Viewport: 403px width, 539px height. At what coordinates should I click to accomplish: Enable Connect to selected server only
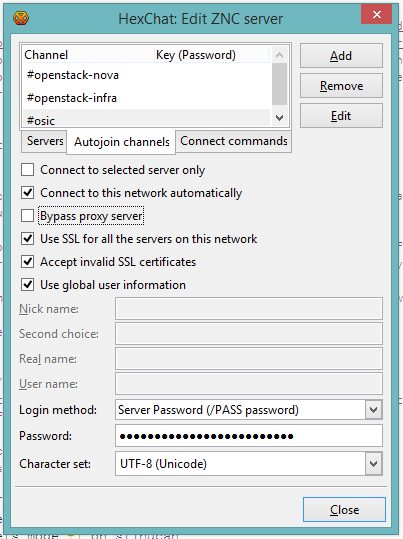28,170
